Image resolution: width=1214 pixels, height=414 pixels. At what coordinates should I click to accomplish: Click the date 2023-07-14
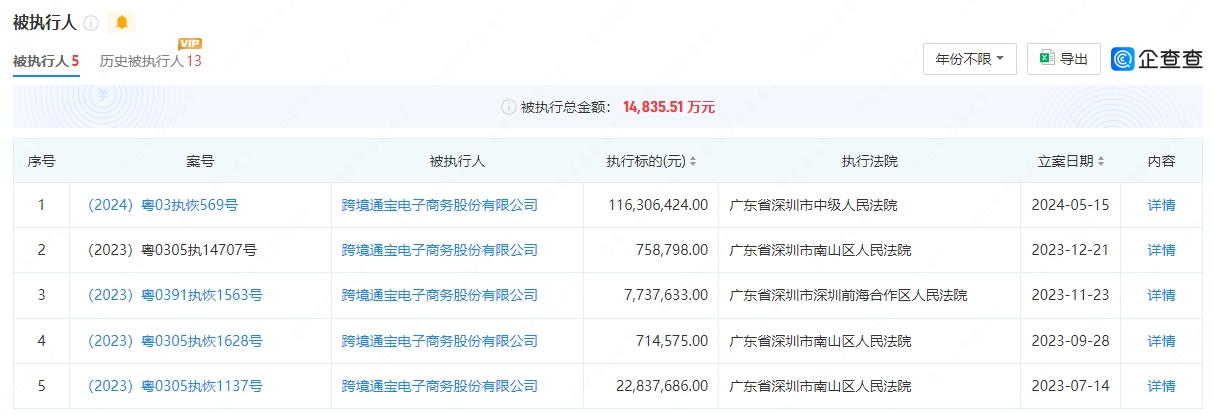1070,386
